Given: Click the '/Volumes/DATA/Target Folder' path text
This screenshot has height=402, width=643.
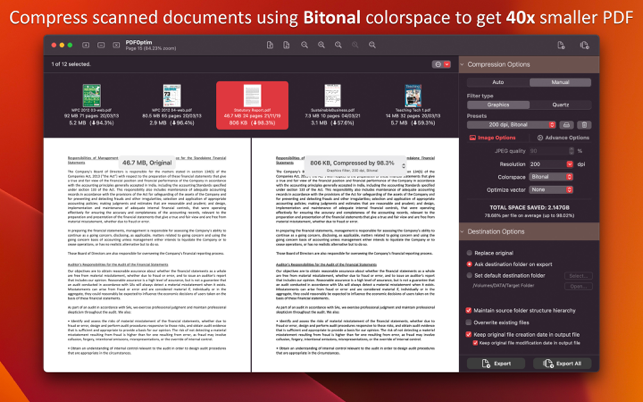Looking at the screenshot, I should coord(503,286).
